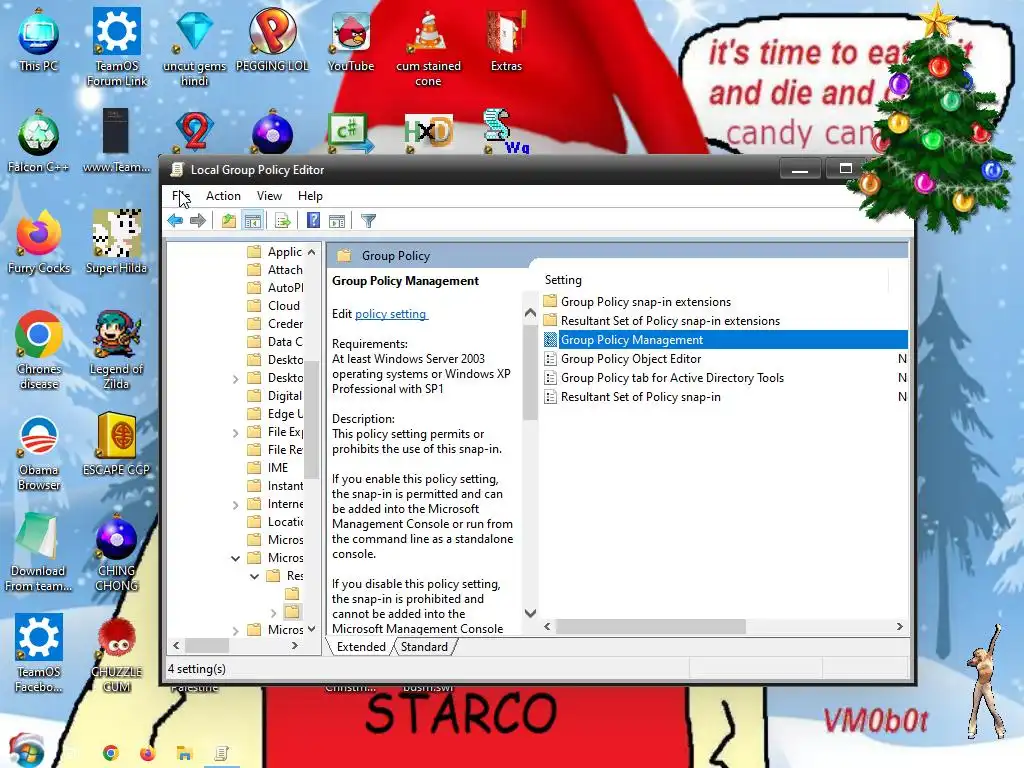
Task: Select the ESCAPE CCP desktop icon
Action: [116, 444]
